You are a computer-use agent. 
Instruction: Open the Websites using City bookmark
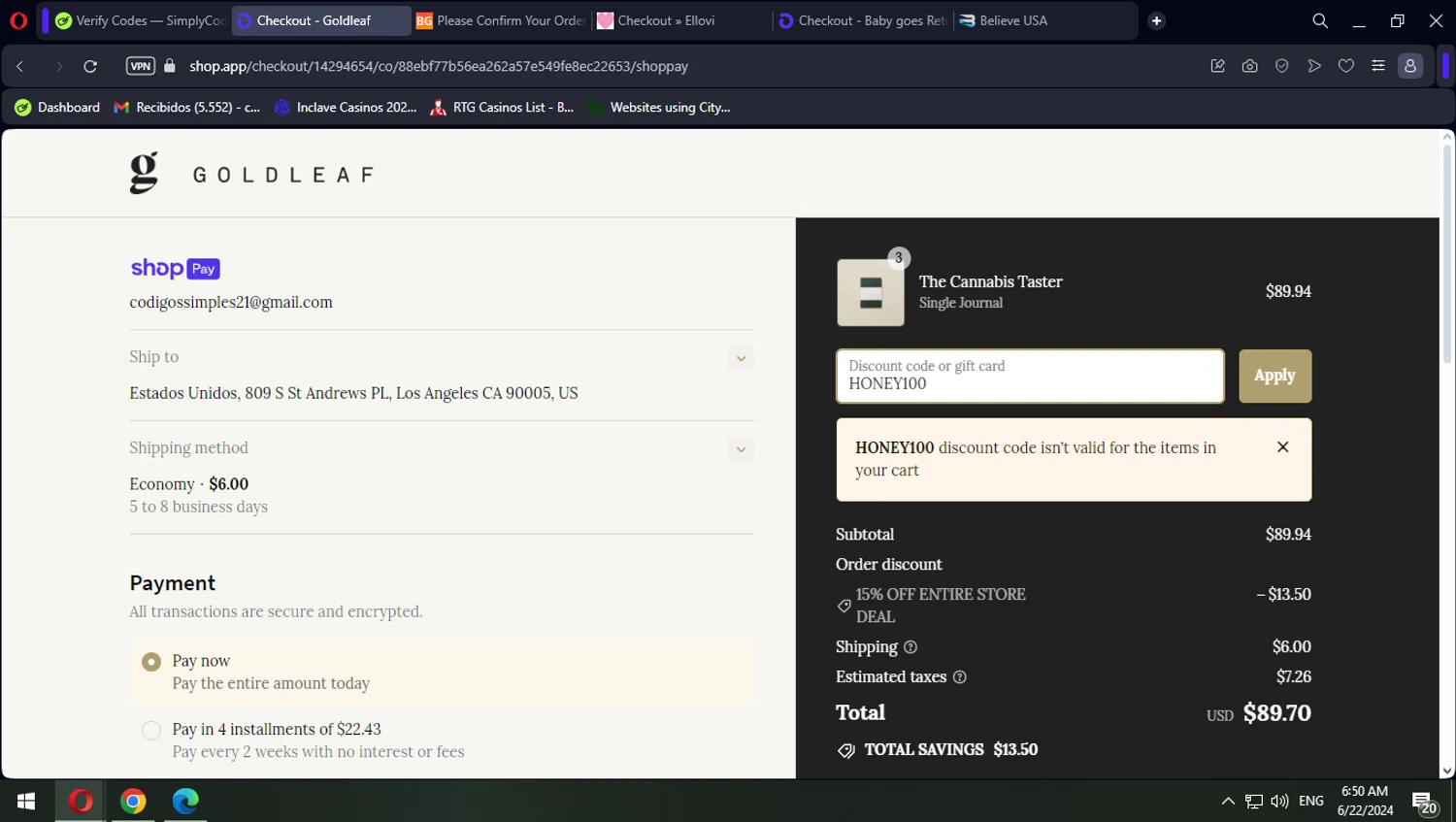pyautogui.click(x=659, y=108)
